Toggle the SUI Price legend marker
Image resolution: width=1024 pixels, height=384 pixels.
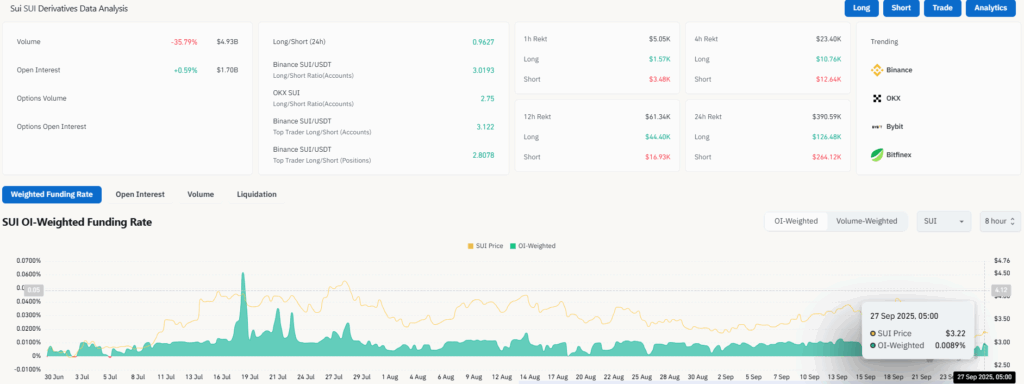point(470,246)
